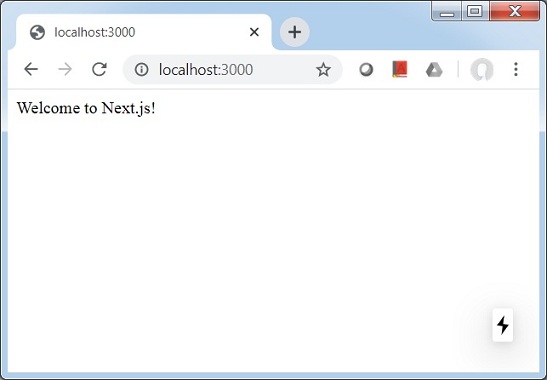Open a new tab with plus button
The image size is (547, 380).
294,32
